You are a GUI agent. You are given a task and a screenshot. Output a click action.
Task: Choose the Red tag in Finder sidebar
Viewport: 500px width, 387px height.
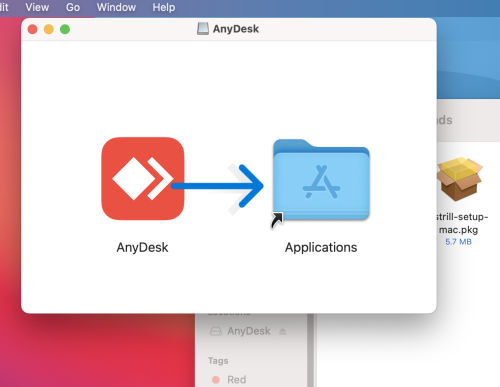229,379
